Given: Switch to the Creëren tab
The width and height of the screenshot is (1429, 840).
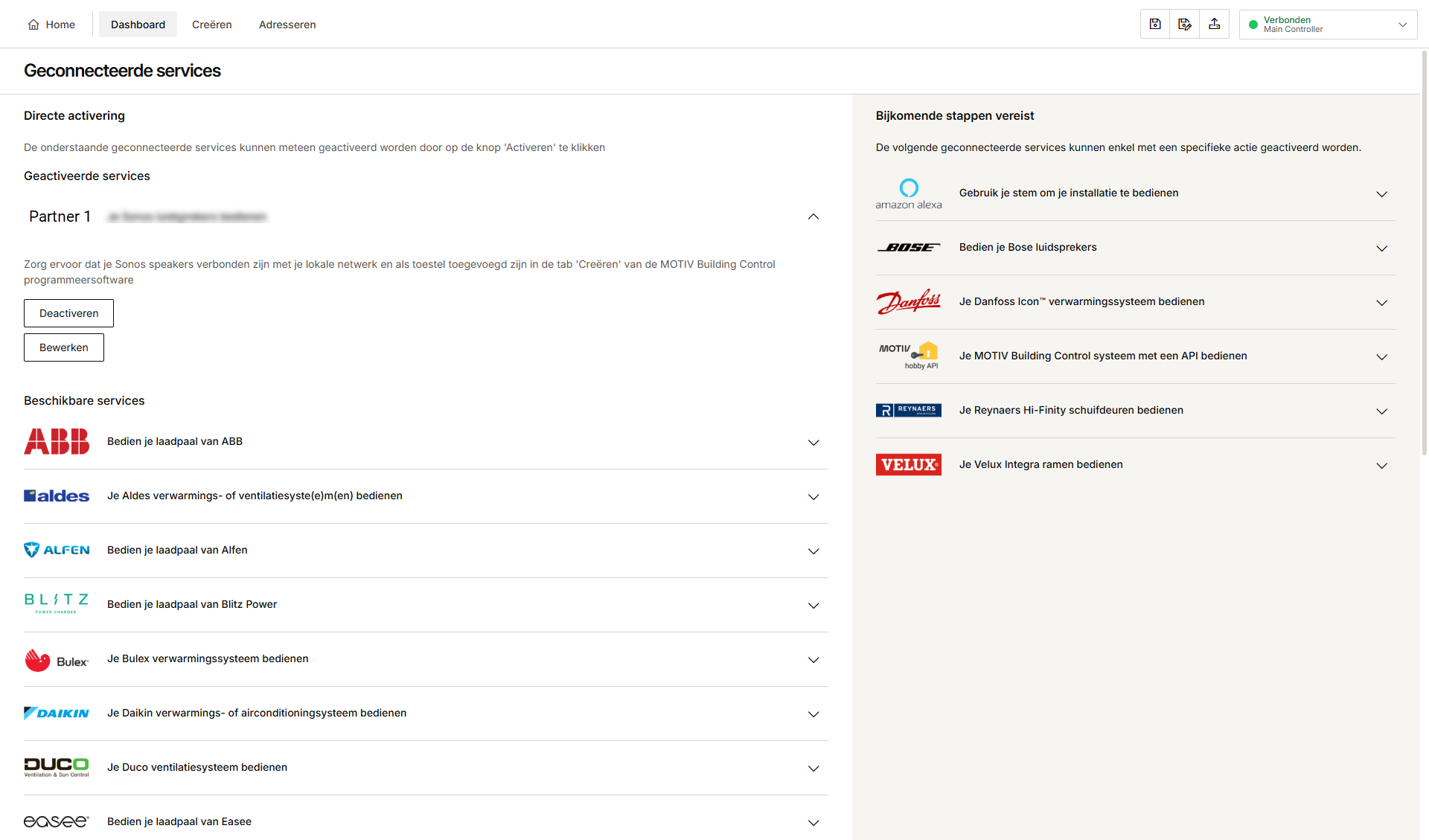Looking at the screenshot, I should tap(212, 25).
